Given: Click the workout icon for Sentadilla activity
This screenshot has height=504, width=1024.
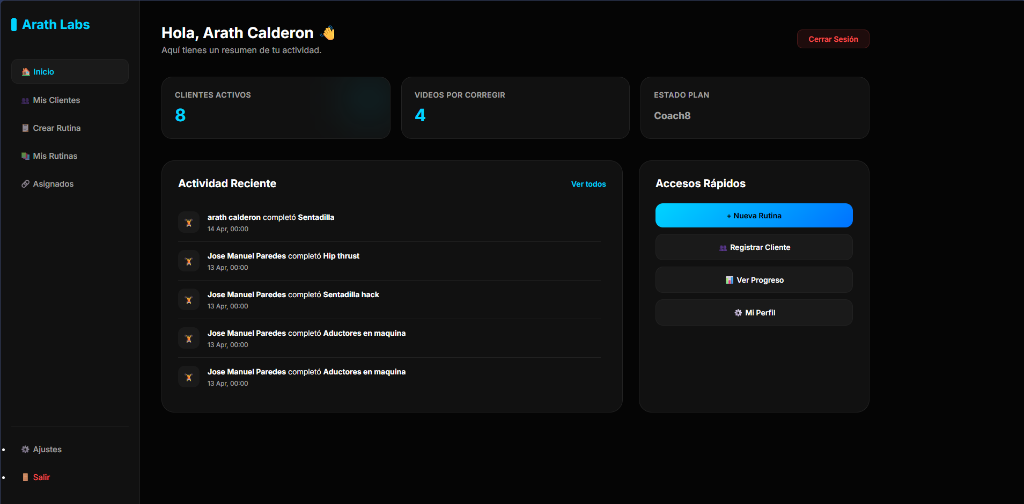Looking at the screenshot, I should click(x=189, y=222).
